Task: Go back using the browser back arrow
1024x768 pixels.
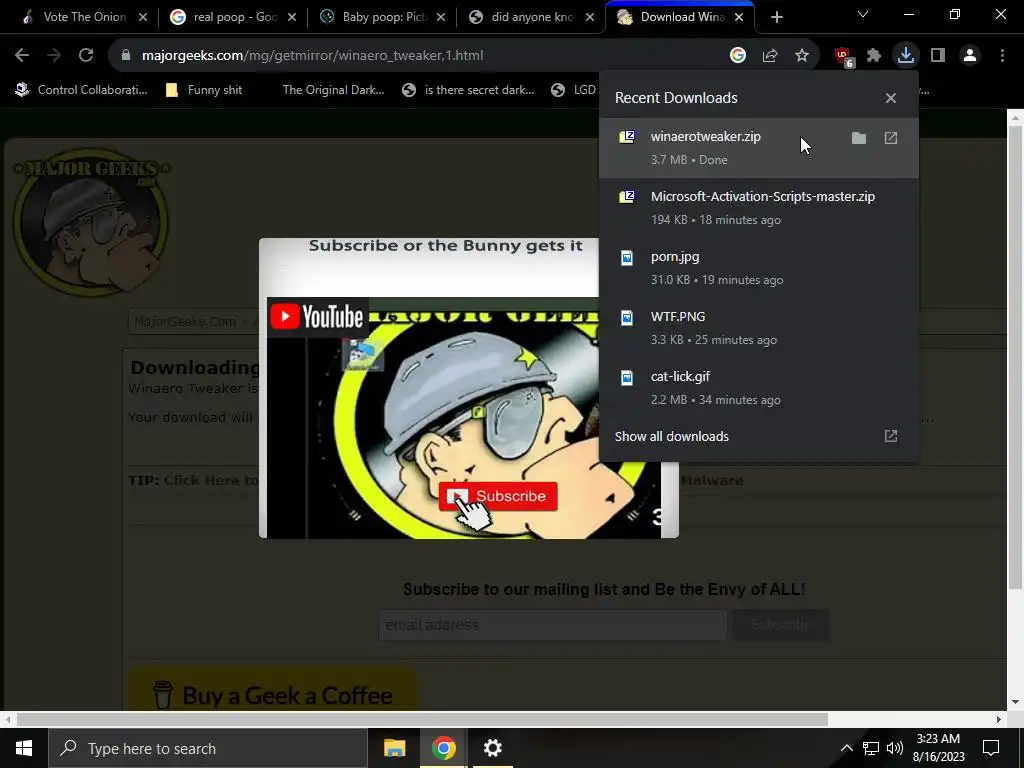Action: (x=22, y=56)
